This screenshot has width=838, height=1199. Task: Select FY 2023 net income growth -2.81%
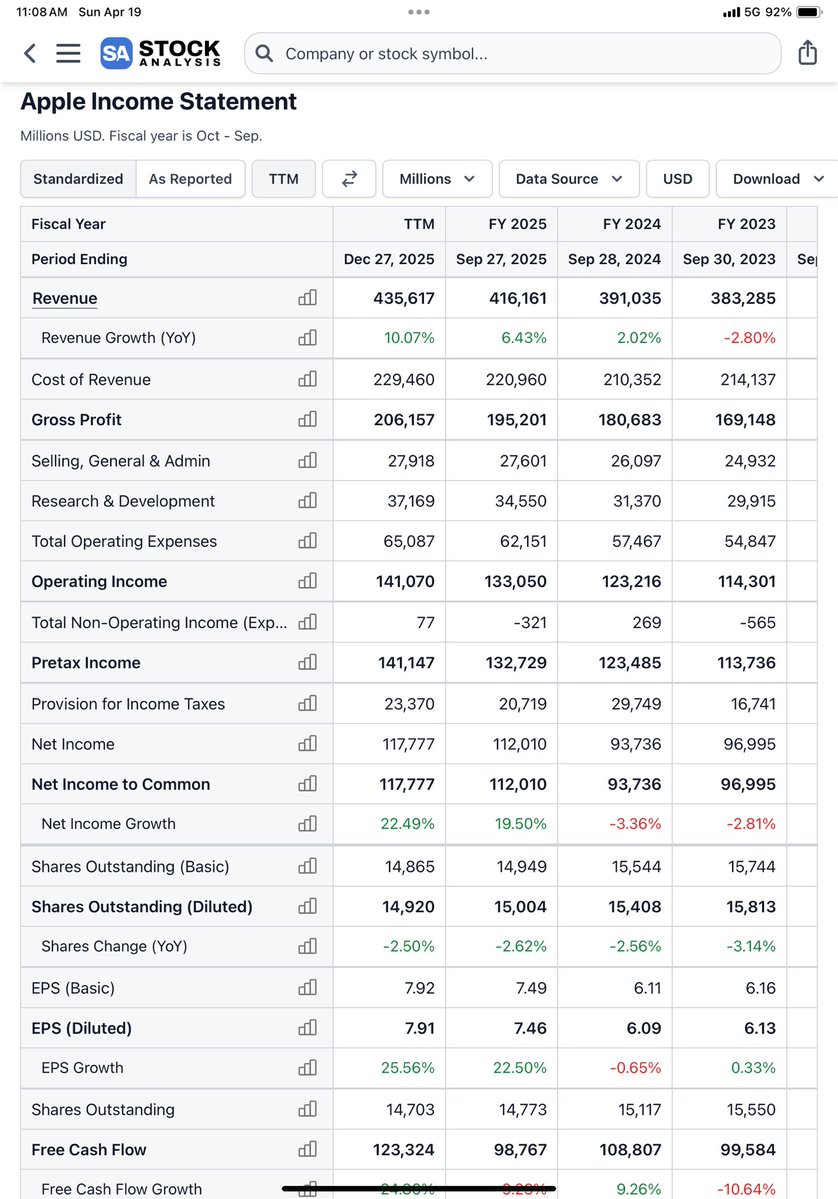749,824
